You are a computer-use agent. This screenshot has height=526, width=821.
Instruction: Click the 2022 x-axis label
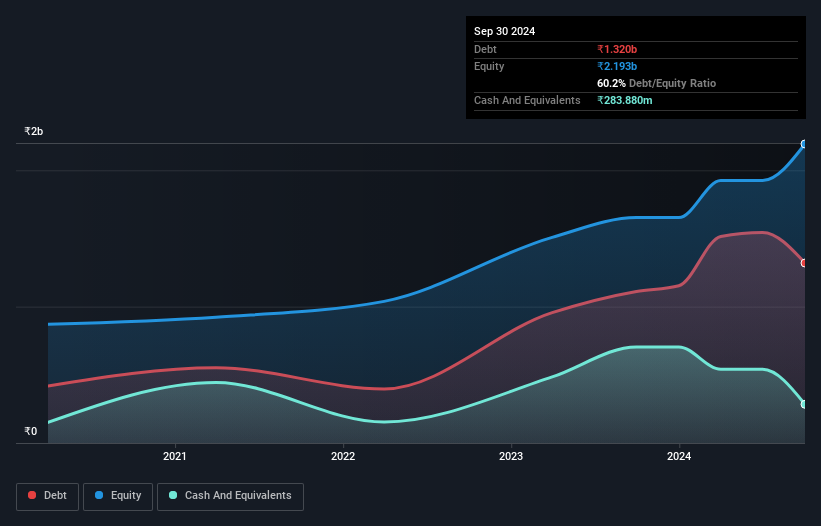(343, 456)
